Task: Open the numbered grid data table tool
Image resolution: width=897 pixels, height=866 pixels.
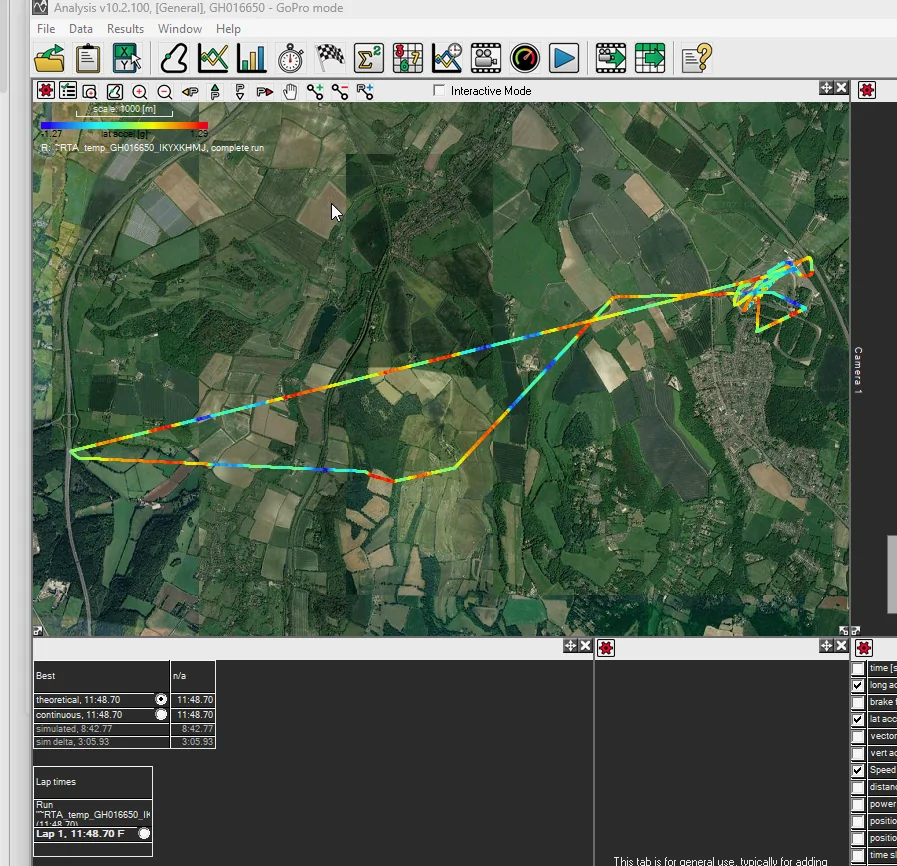Action: click(408, 58)
